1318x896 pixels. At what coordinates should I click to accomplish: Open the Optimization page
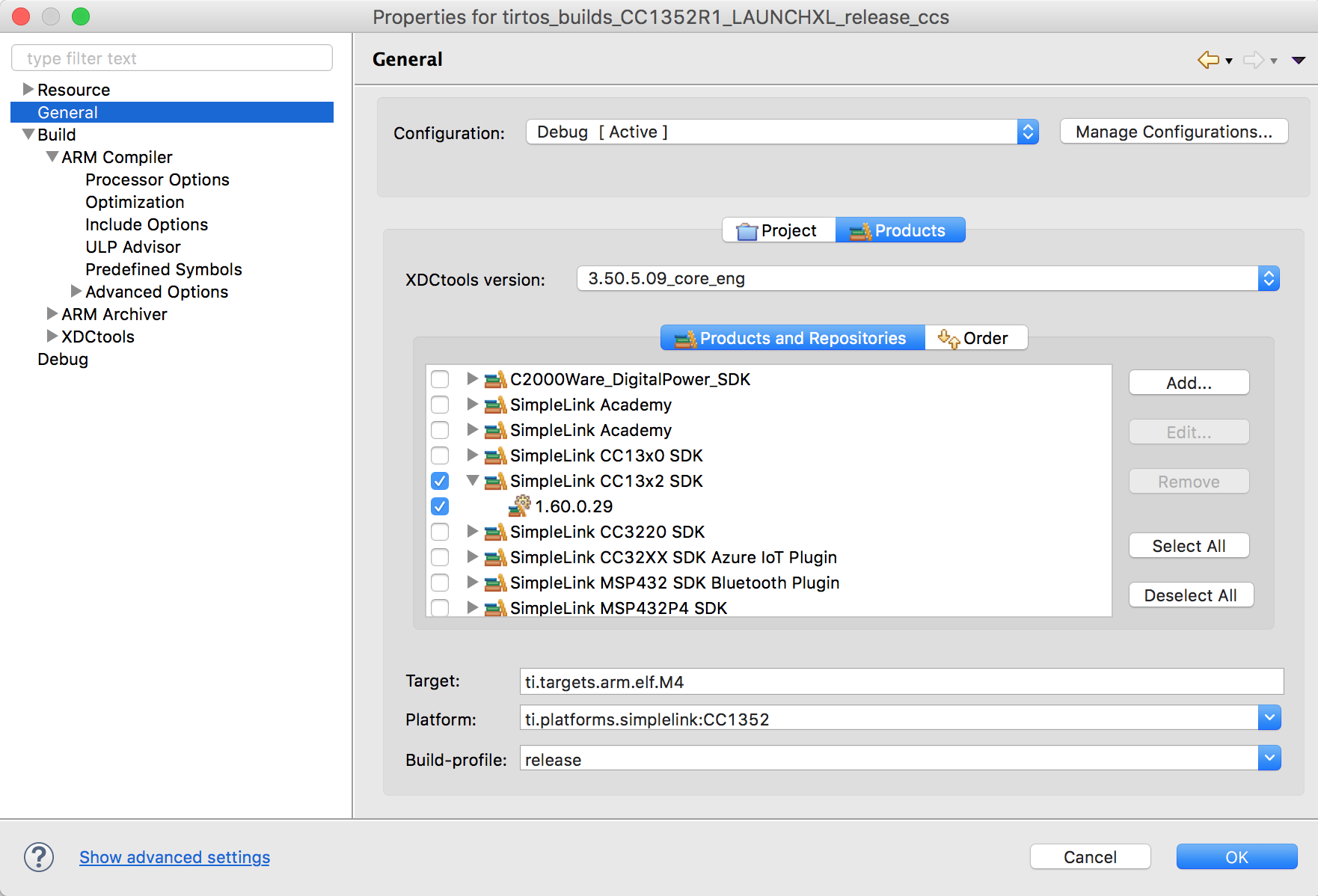coord(135,202)
